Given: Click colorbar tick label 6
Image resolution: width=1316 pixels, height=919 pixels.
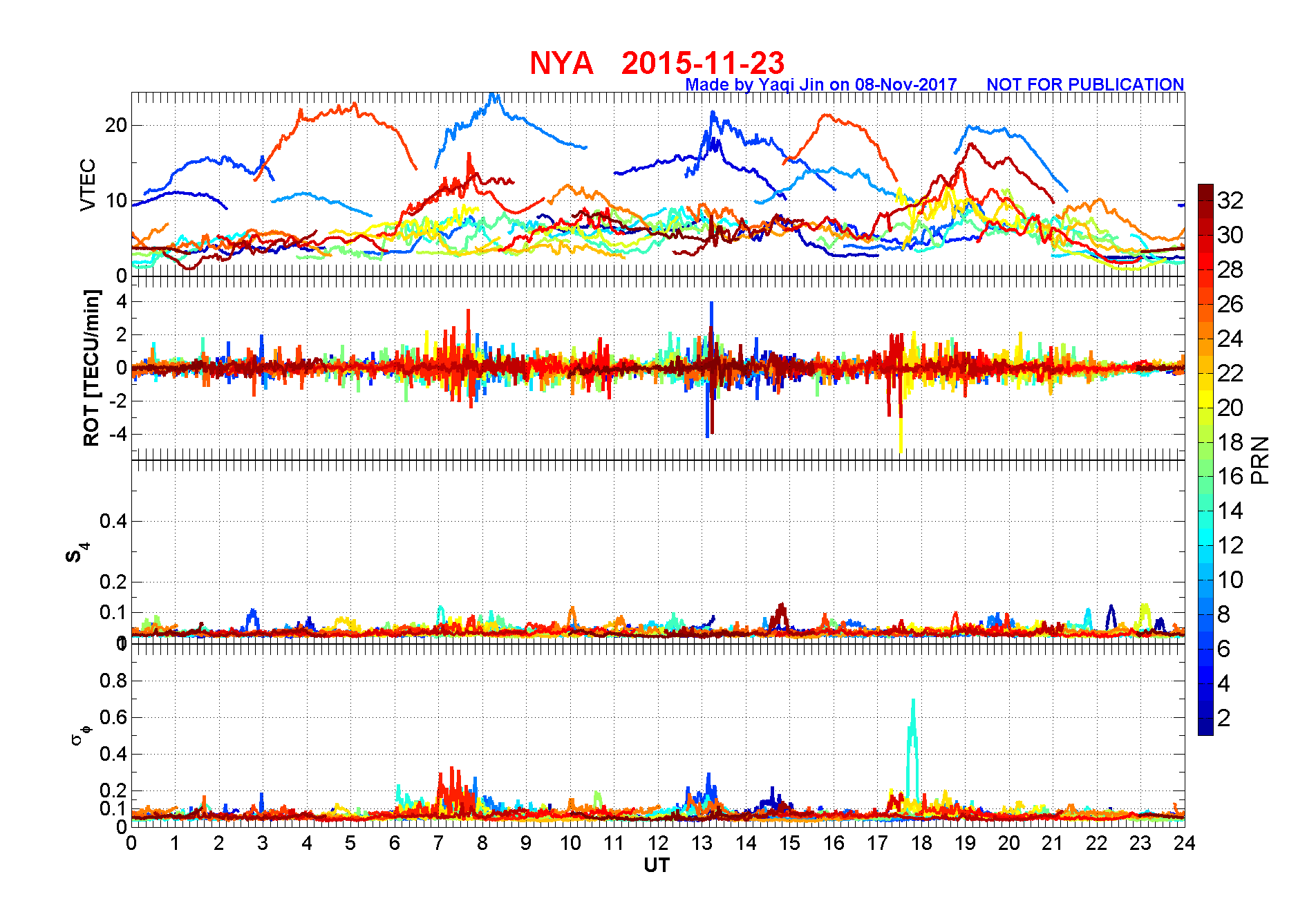Looking at the screenshot, I should click(x=1224, y=649).
